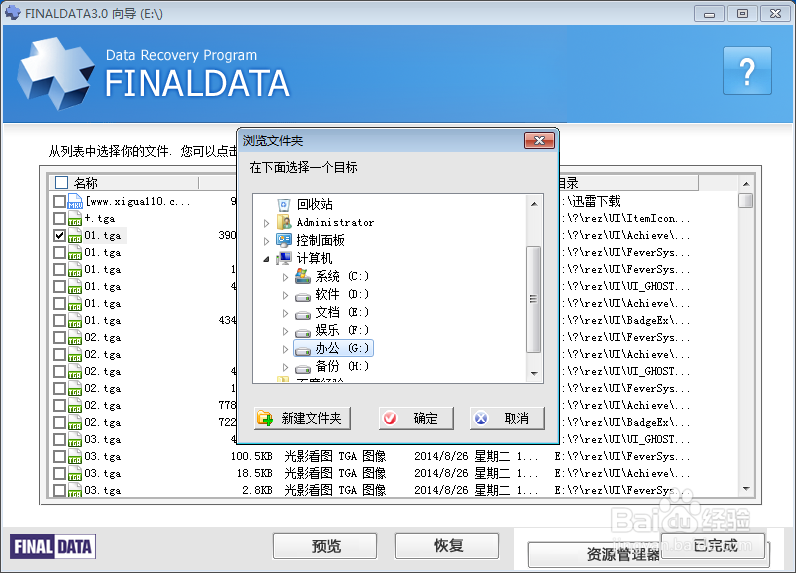Screen dimensions: 796x573
Task: Click the path :\迅雷下载 in directory column
Action: click(591, 201)
